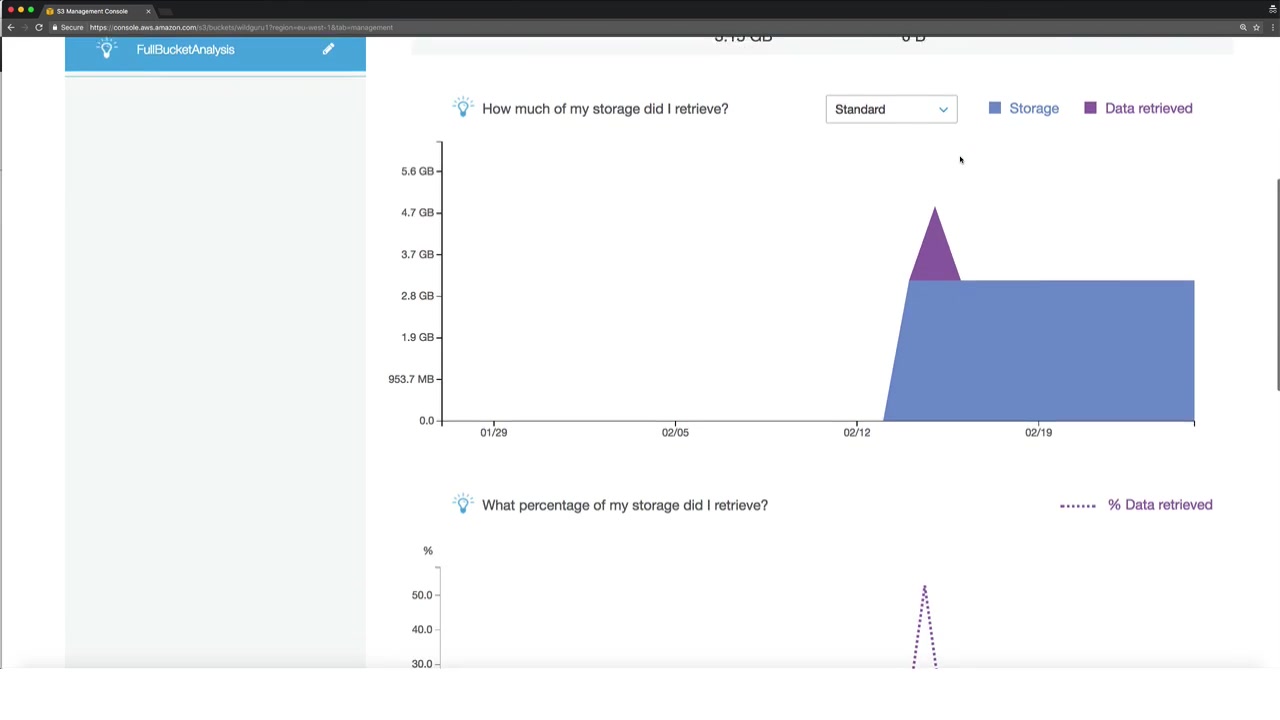Toggle the Storage series in the chart legend

pos(1023,108)
